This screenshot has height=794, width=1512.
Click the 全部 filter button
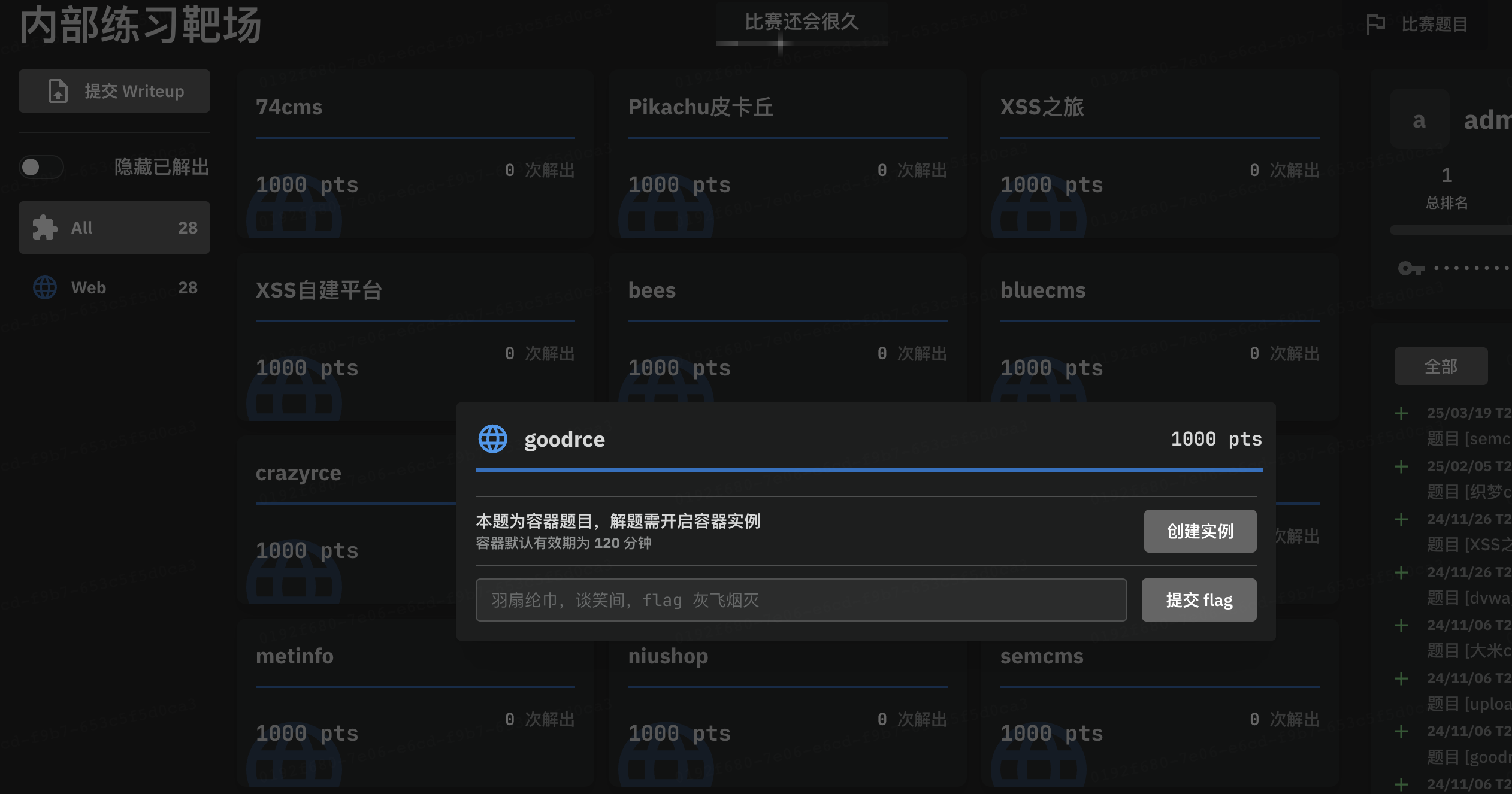[1440, 366]
